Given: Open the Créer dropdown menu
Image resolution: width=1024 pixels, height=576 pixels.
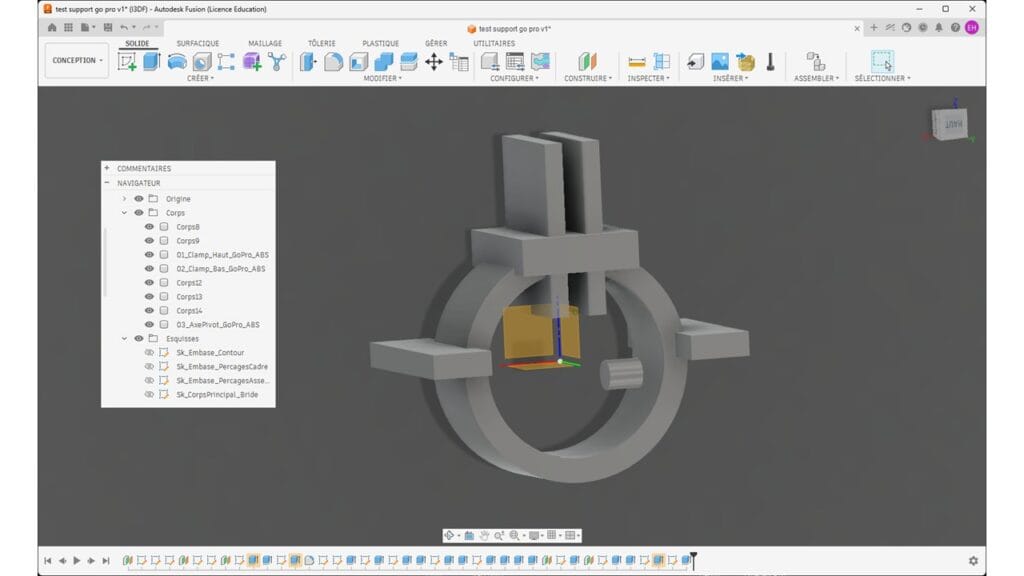Looking at the screenshot, I should pos(200,78).
